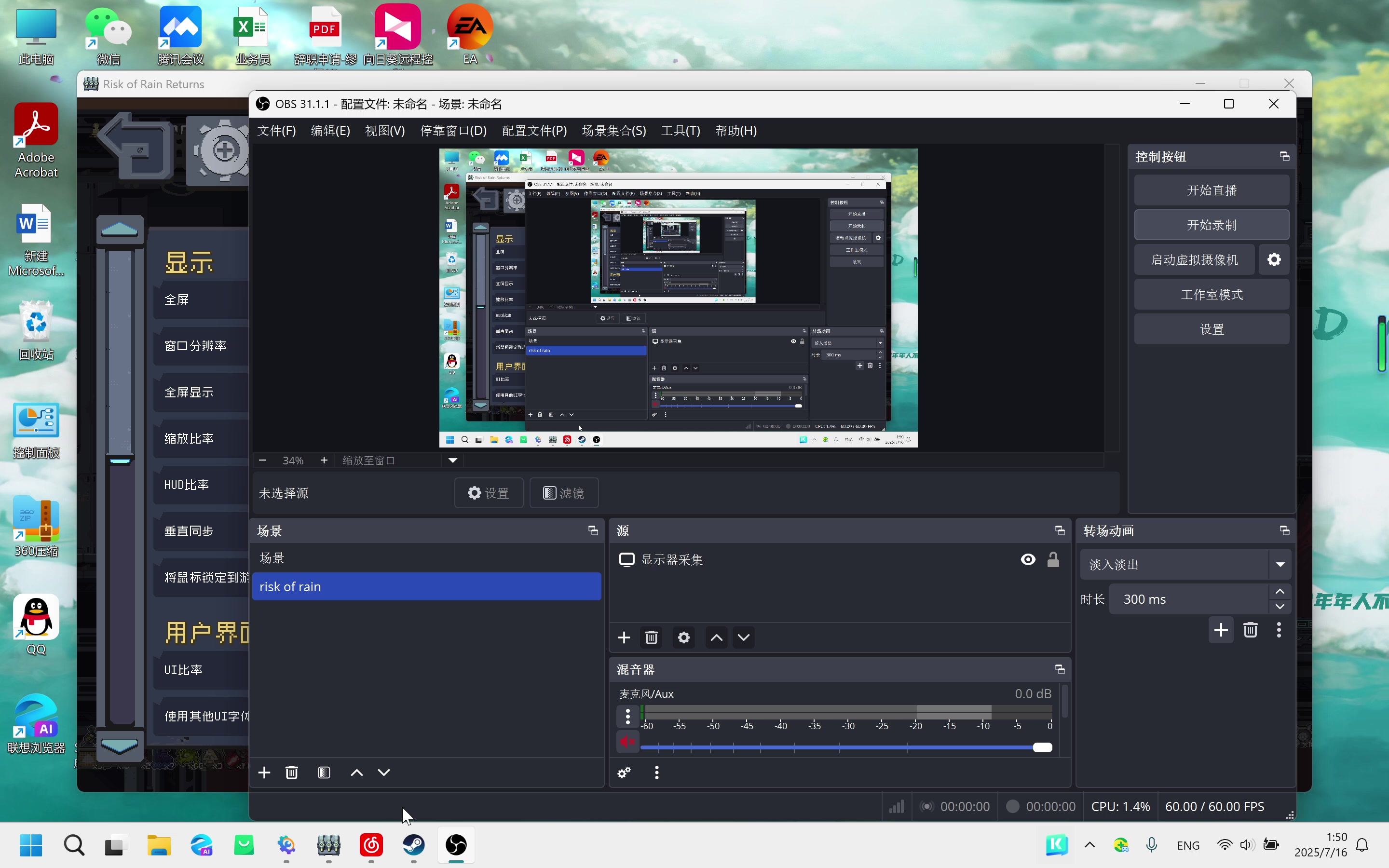Image resolution: width=1389 pixels, height=868 pixels.
Task: Zoom in preview with plus icon
Action: click(x=324, y=461)
